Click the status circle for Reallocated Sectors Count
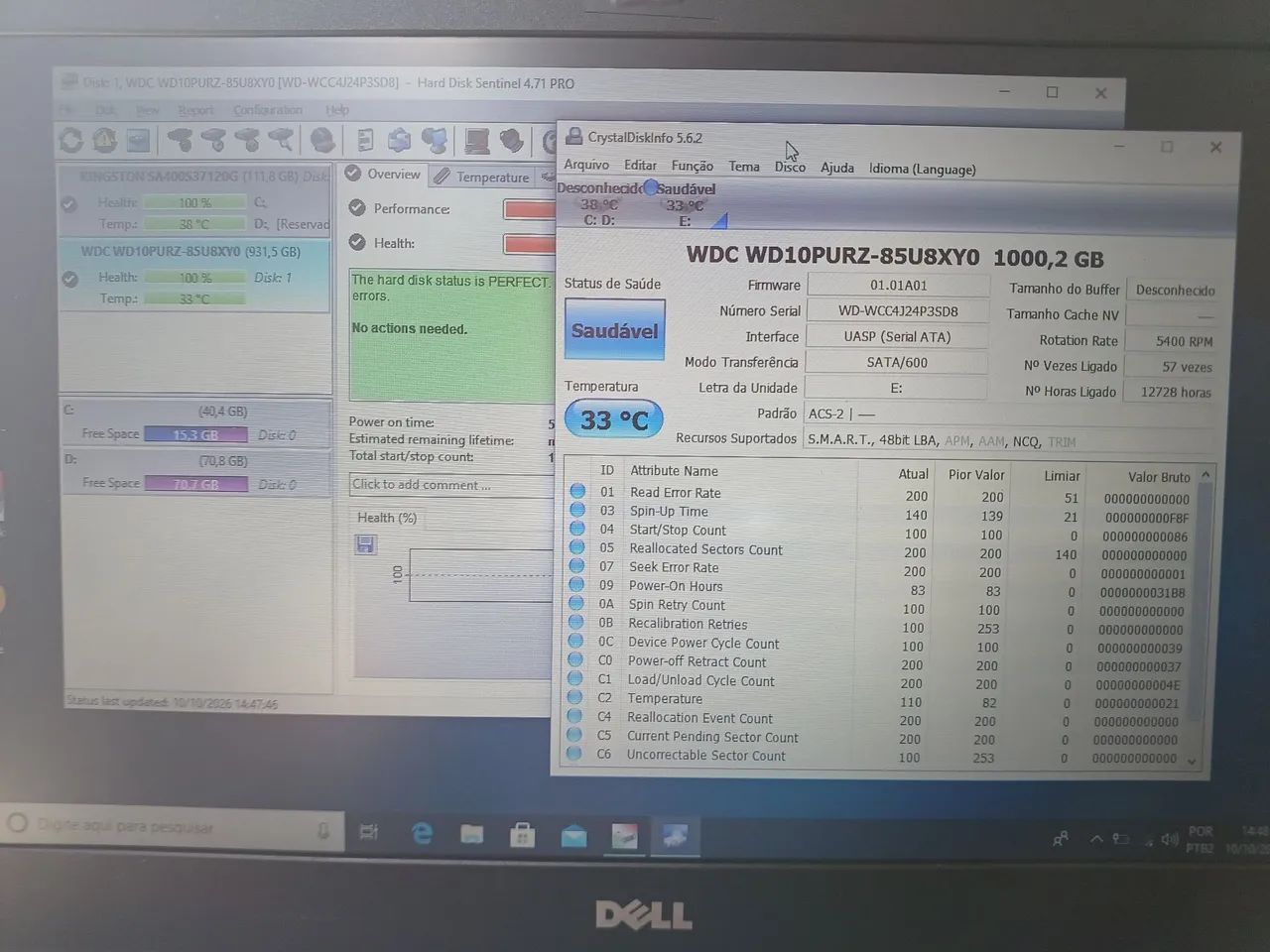 576,547
